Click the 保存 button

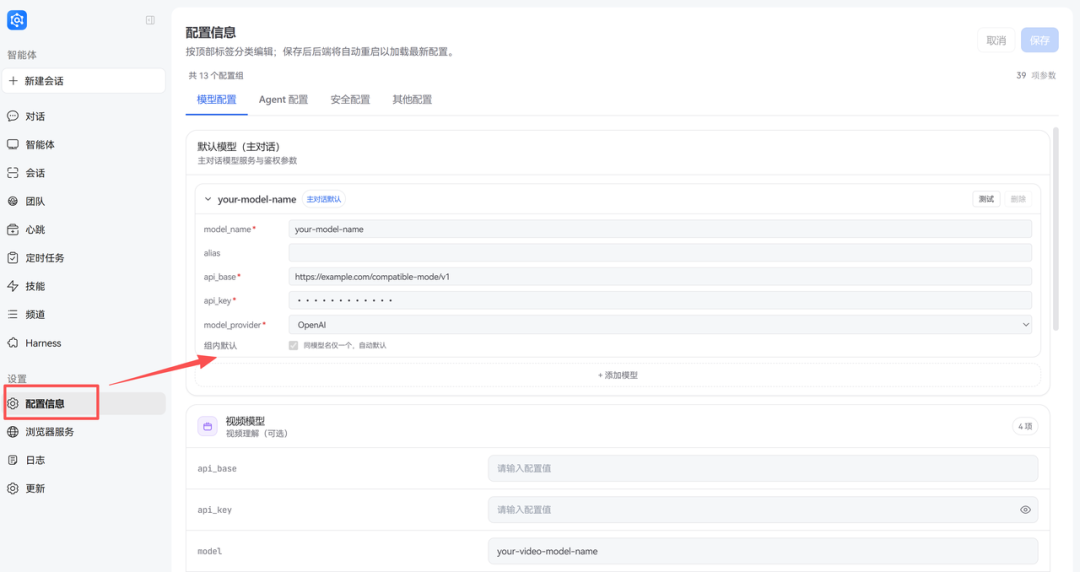click(1039, 41)
